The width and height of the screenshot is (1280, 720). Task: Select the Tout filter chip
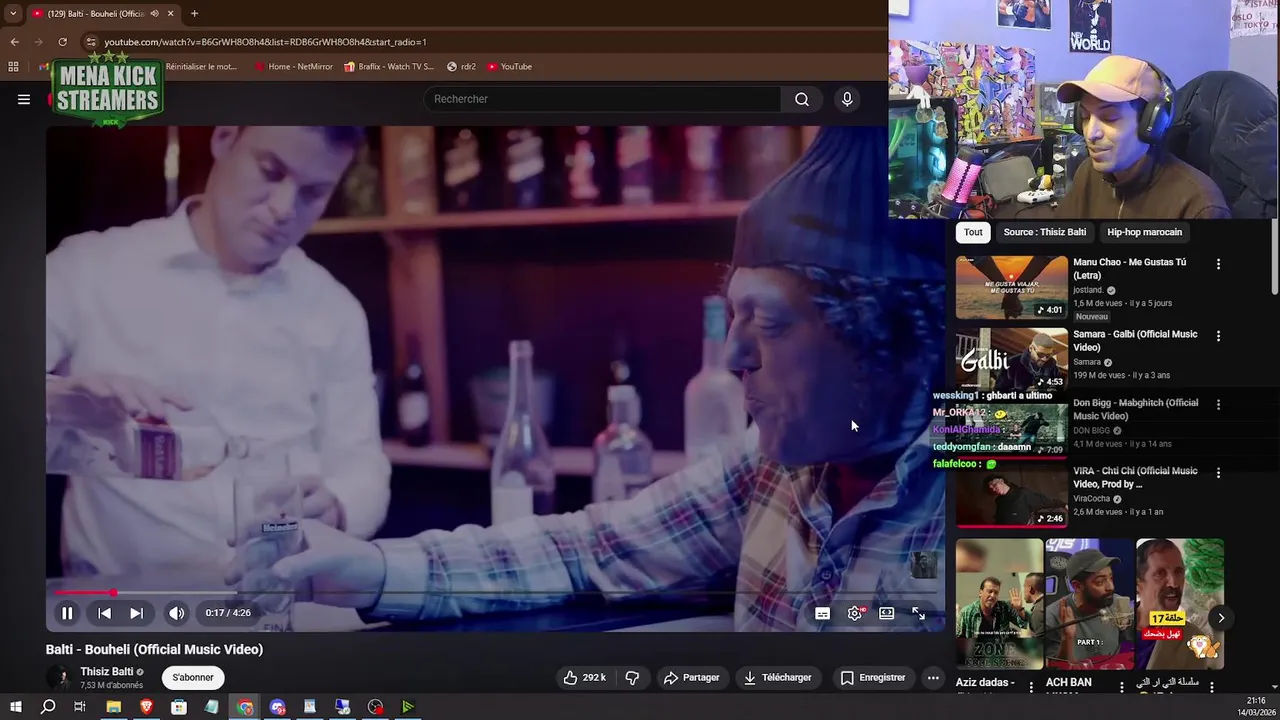(x=973, y=232)
